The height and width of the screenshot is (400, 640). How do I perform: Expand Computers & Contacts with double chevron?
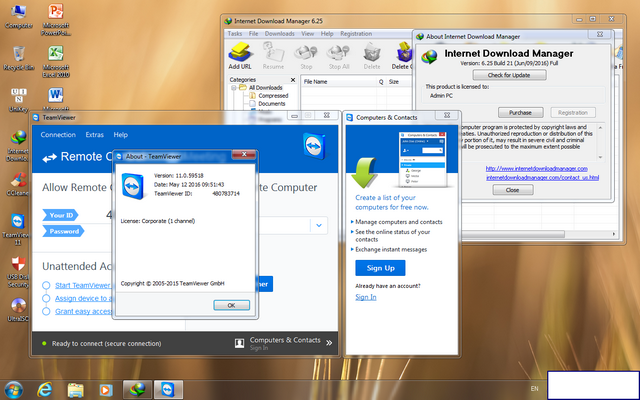[x=329, y=343]
